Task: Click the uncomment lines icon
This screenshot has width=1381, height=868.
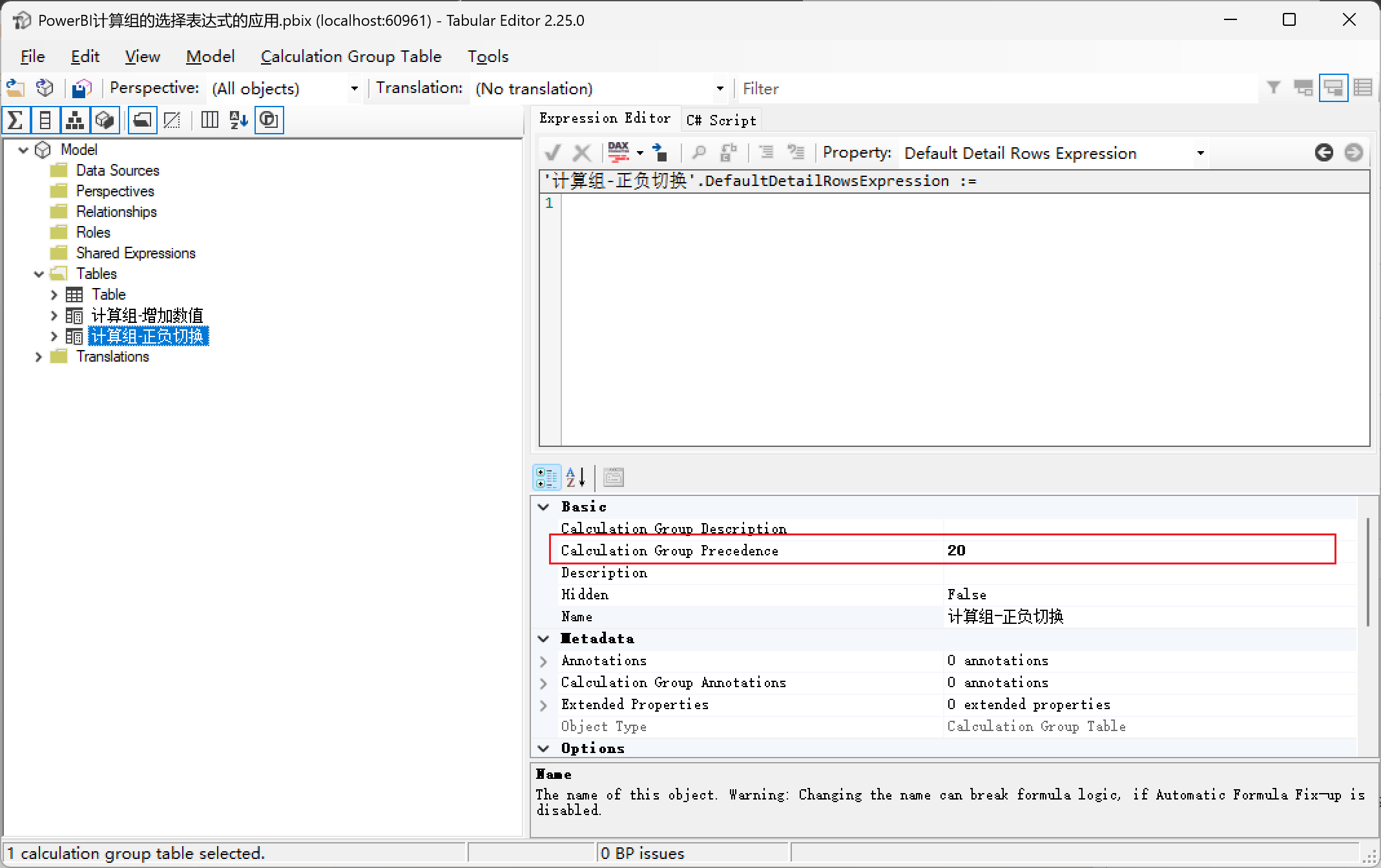Action: (x=796, y=153)
